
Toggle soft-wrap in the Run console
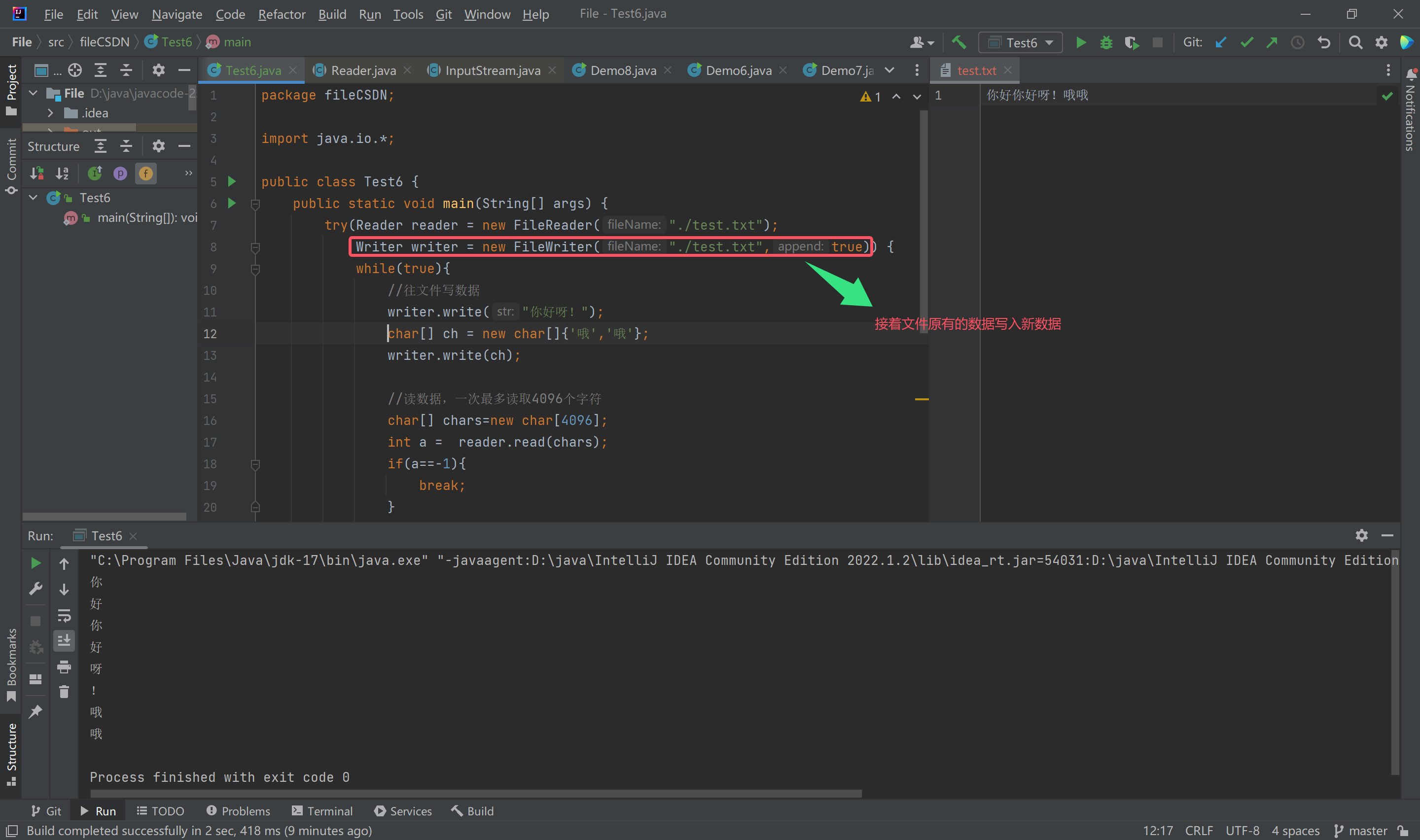pos(64,615)
